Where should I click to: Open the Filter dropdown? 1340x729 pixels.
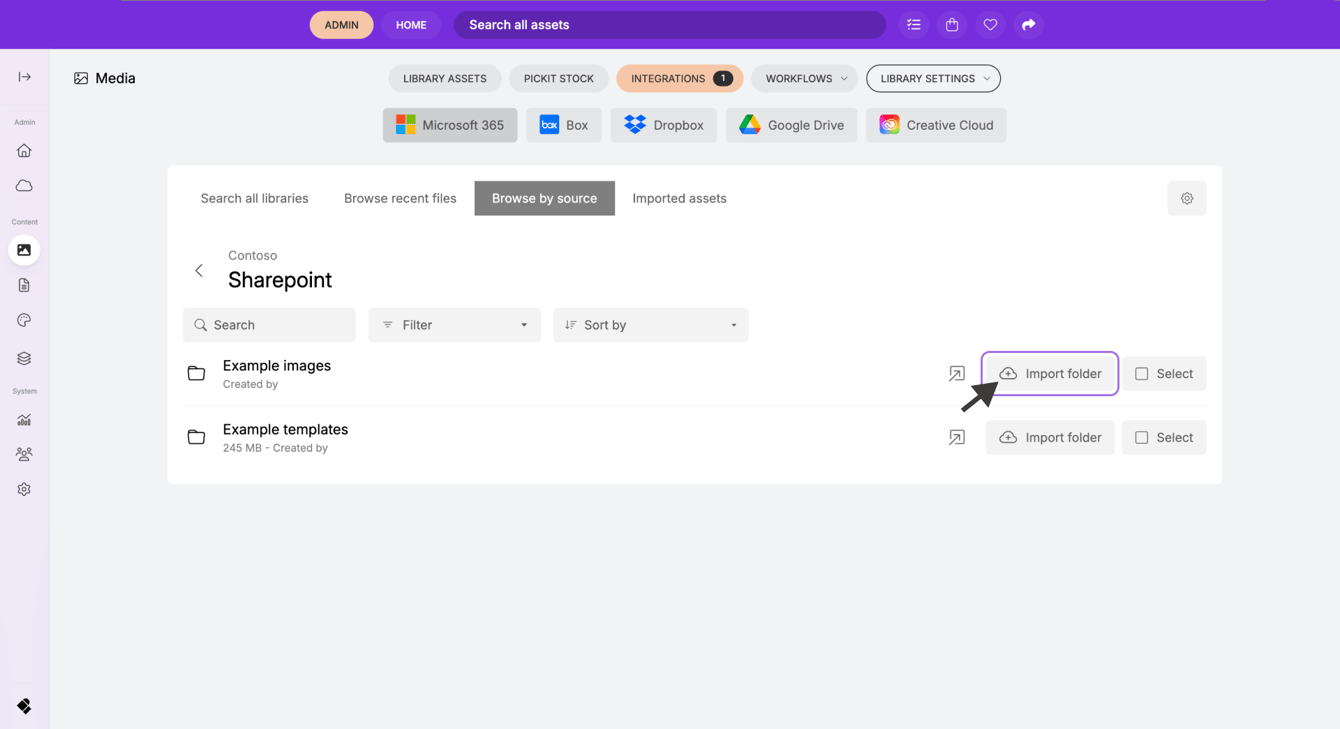click(454, 325)
